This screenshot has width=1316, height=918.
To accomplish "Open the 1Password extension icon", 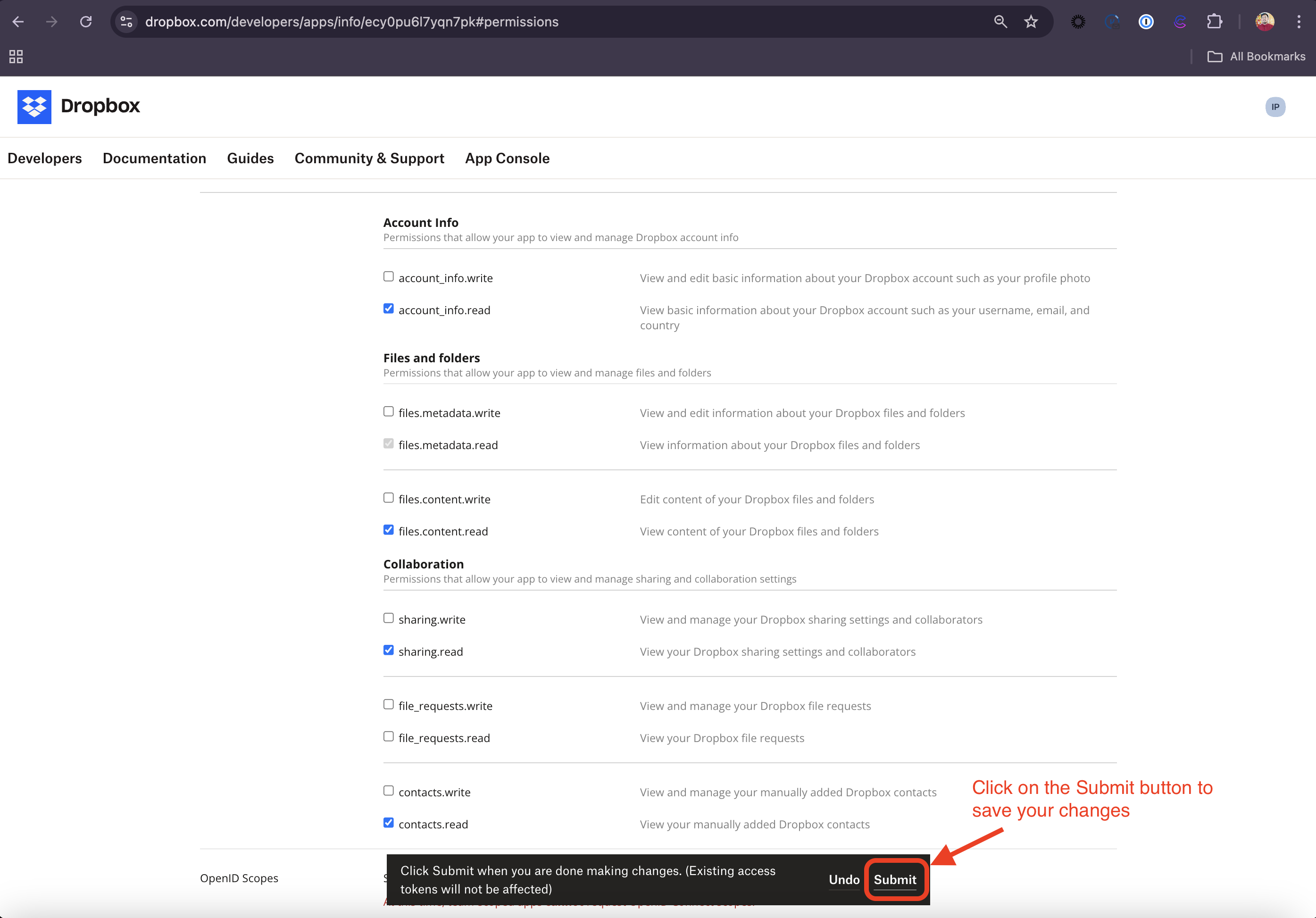I will pyautogui.click(x=1146, y=22).
